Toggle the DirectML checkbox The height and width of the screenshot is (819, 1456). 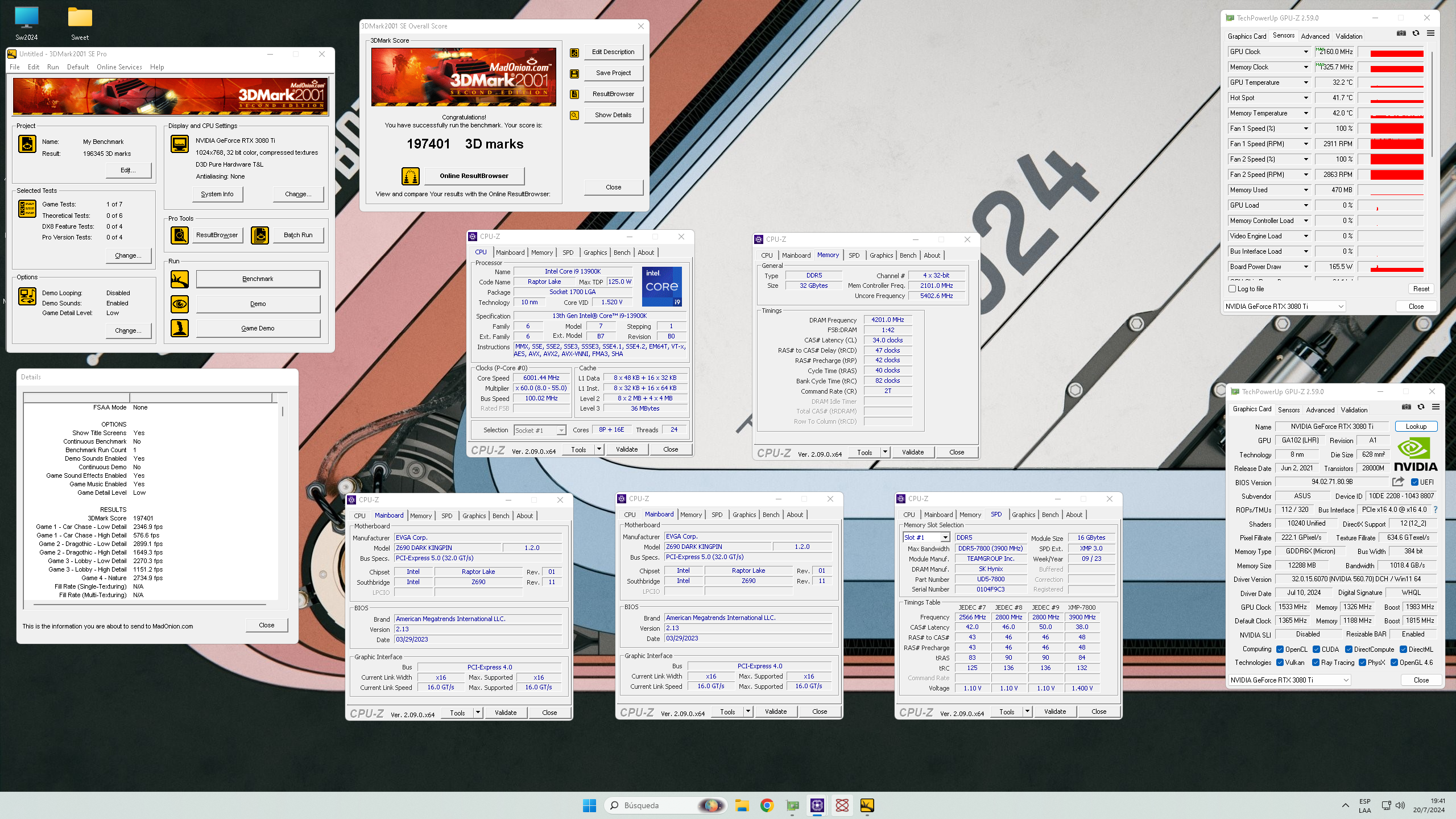pos(1404,650)
